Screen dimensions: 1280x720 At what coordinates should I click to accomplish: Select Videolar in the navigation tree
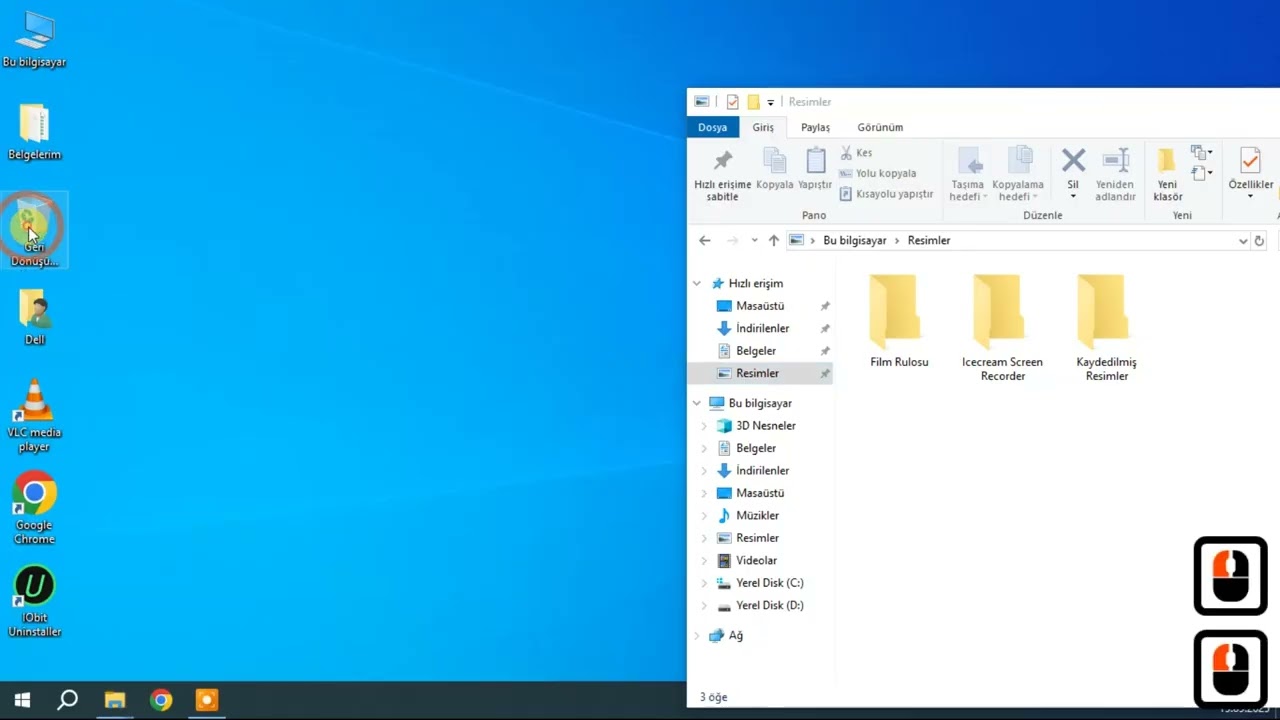(x=756, y=561)
